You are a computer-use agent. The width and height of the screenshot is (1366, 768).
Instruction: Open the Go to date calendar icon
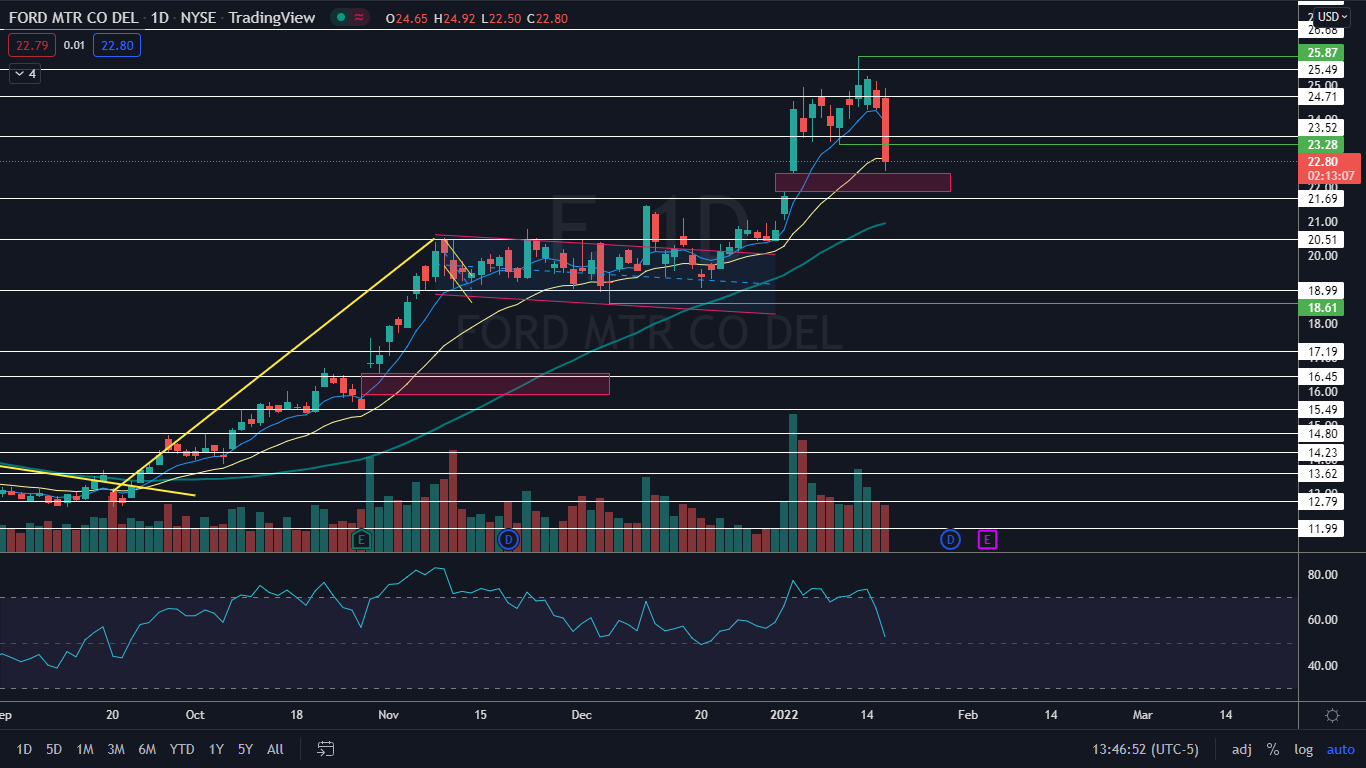325,749
